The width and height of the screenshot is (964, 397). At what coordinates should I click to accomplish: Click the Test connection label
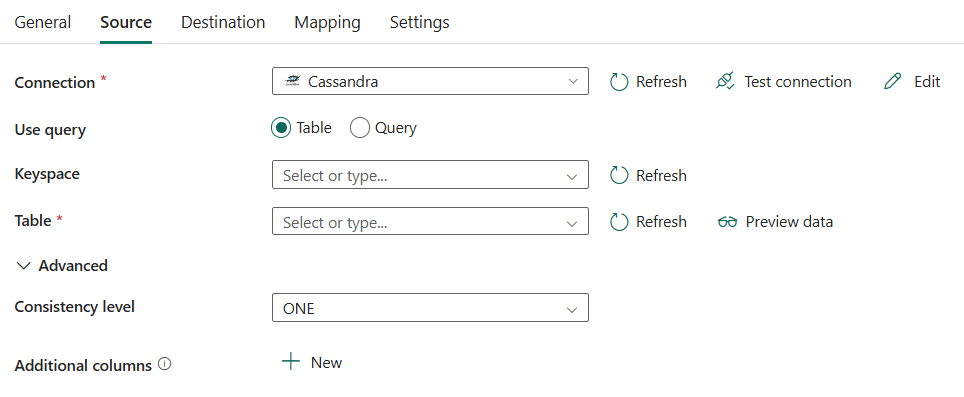(797, 82)
